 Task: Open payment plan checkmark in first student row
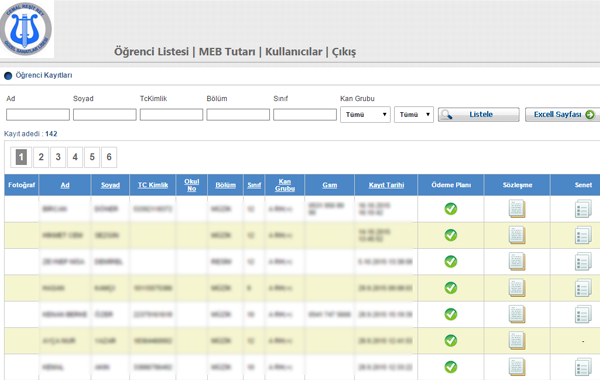coord(451,209)
